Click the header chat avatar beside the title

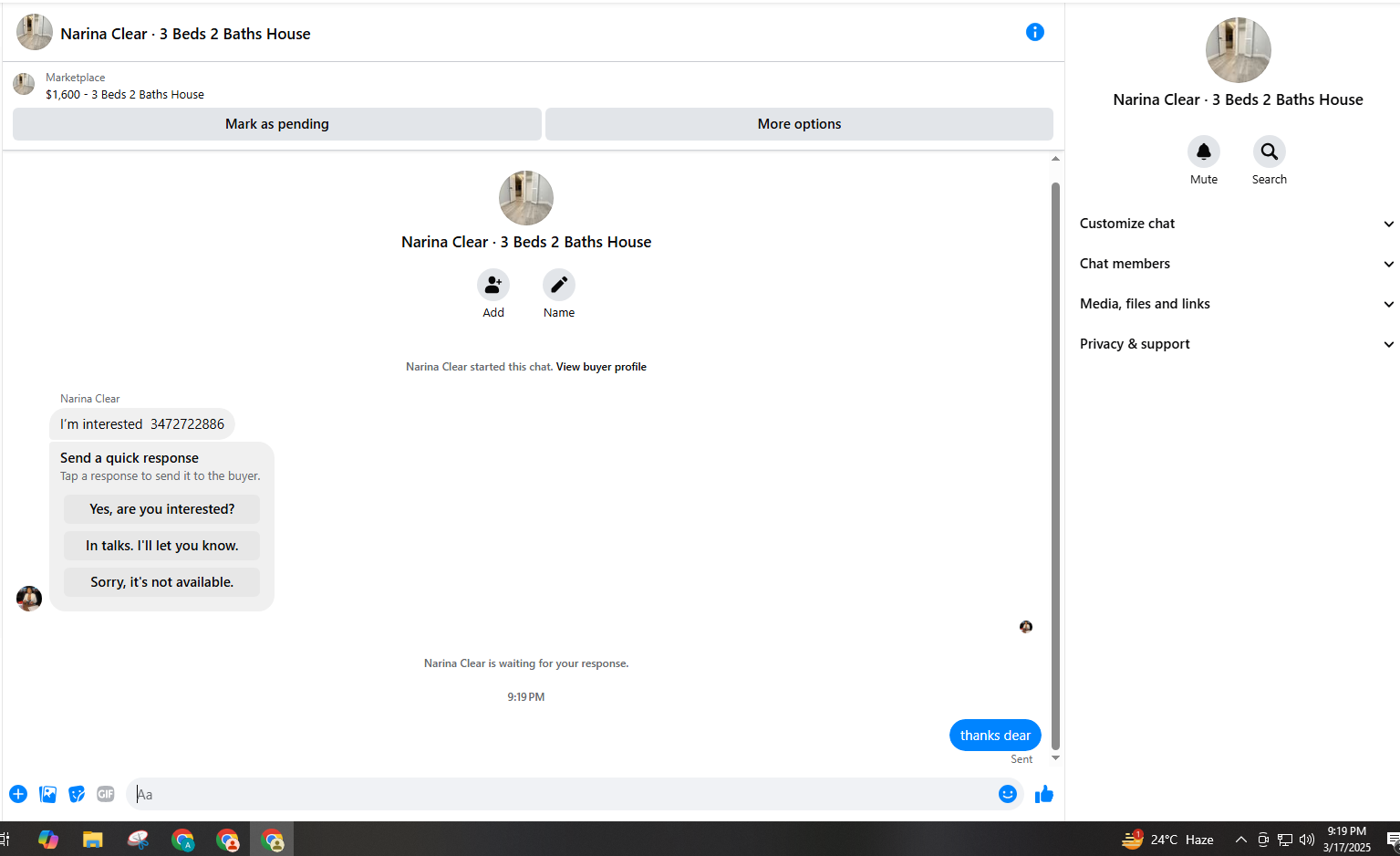(x=35, y=33)
